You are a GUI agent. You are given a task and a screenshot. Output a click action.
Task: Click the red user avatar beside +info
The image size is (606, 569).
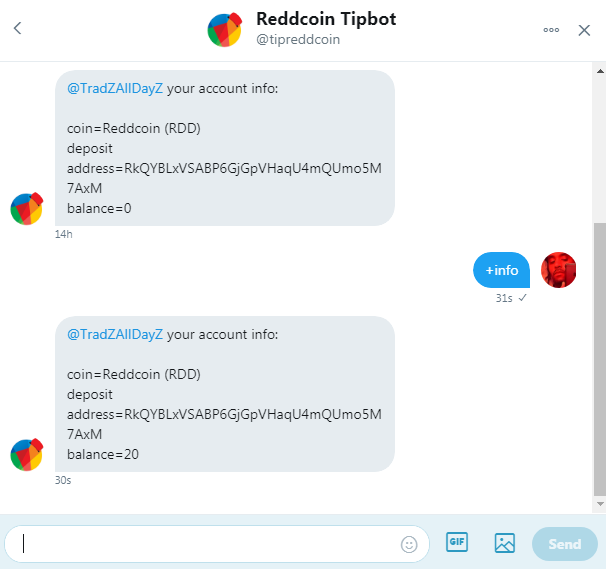pyautogui.click(x=558, y=270)
